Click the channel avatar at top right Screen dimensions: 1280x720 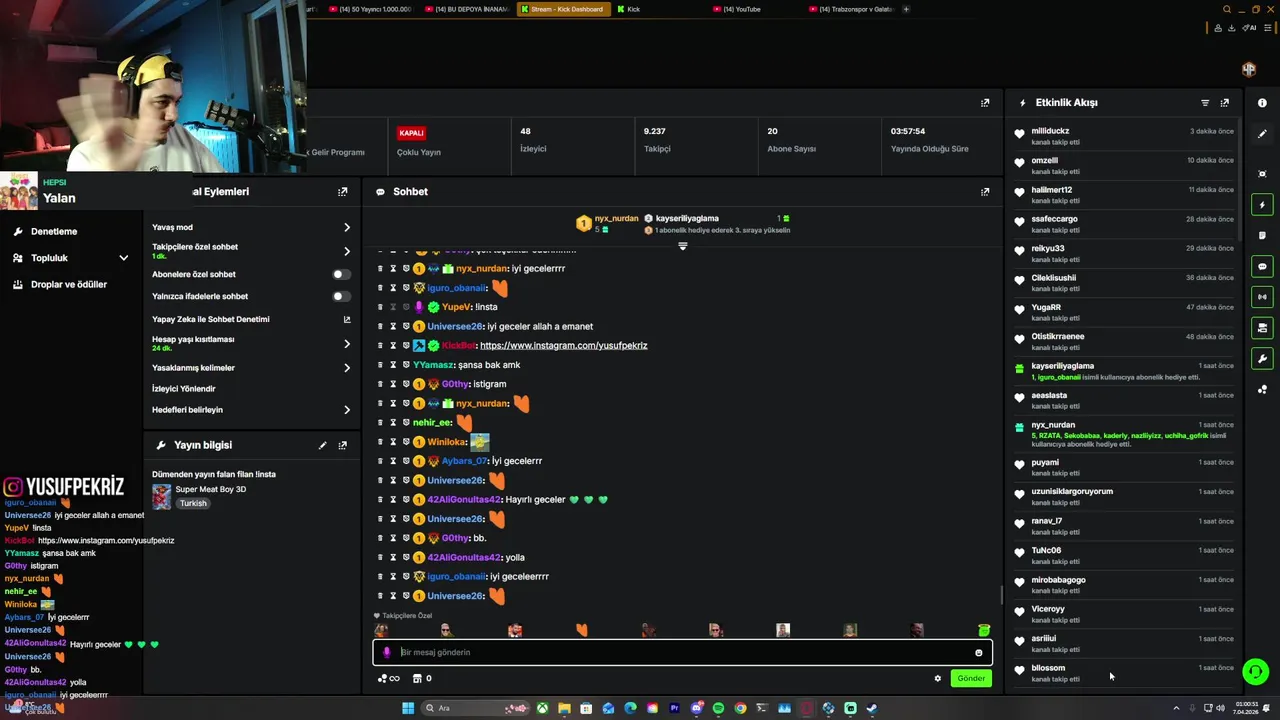[1249, 69]
